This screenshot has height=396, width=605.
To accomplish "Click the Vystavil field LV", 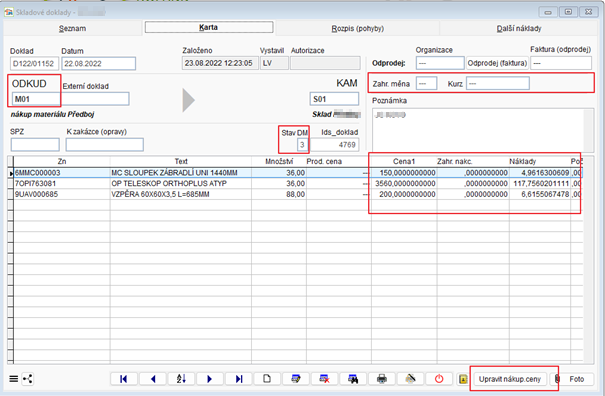I will [274, 63].
